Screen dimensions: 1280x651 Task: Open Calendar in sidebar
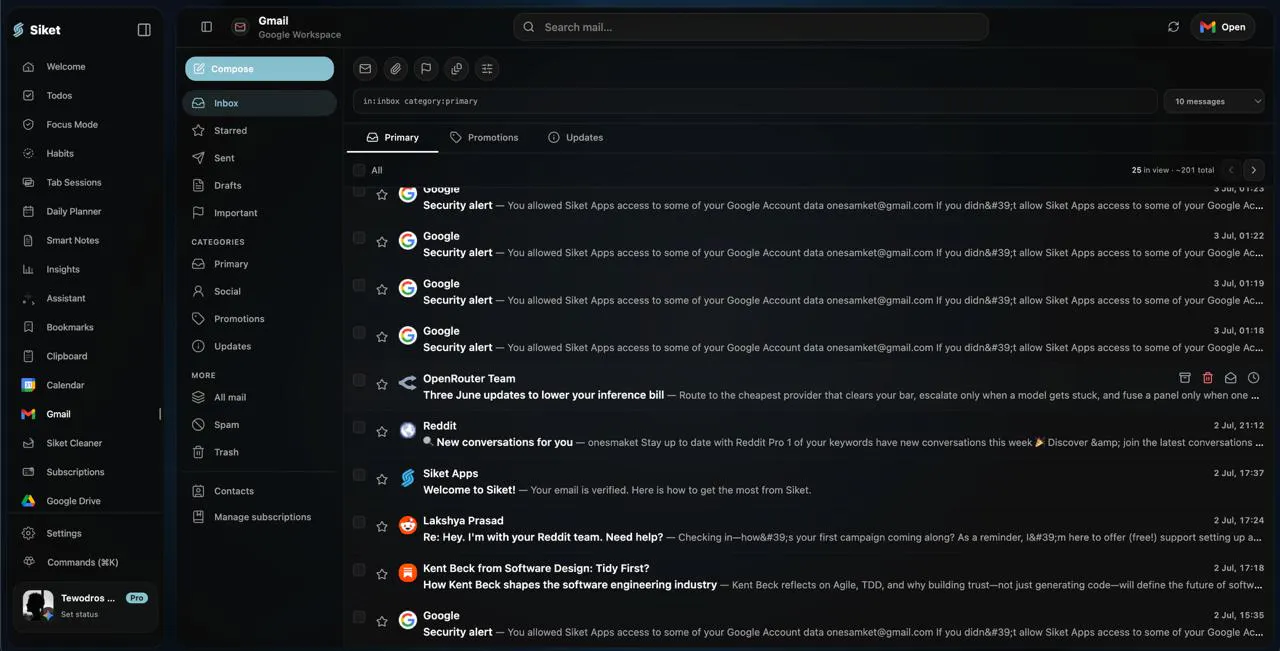point(87,386)
